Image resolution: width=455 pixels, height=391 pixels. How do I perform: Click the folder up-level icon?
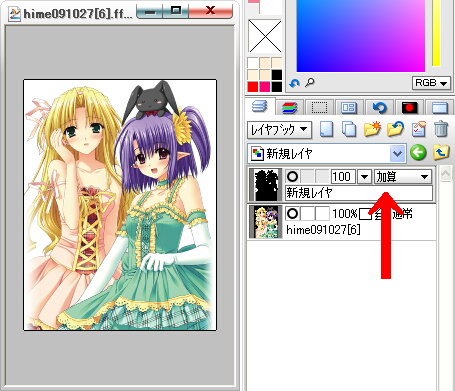(x=441, y=153)
